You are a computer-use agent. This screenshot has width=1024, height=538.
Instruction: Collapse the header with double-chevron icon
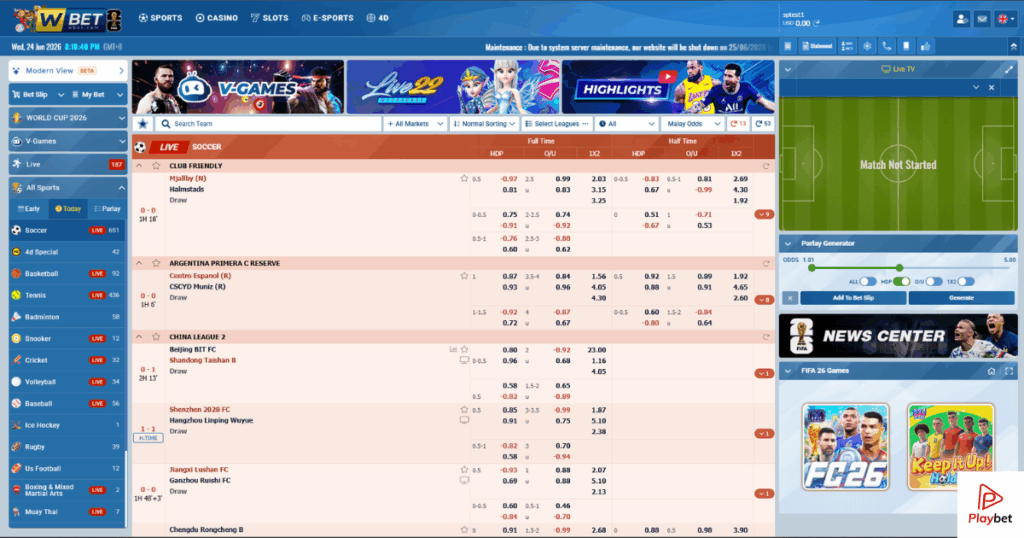coord(1014,46)
